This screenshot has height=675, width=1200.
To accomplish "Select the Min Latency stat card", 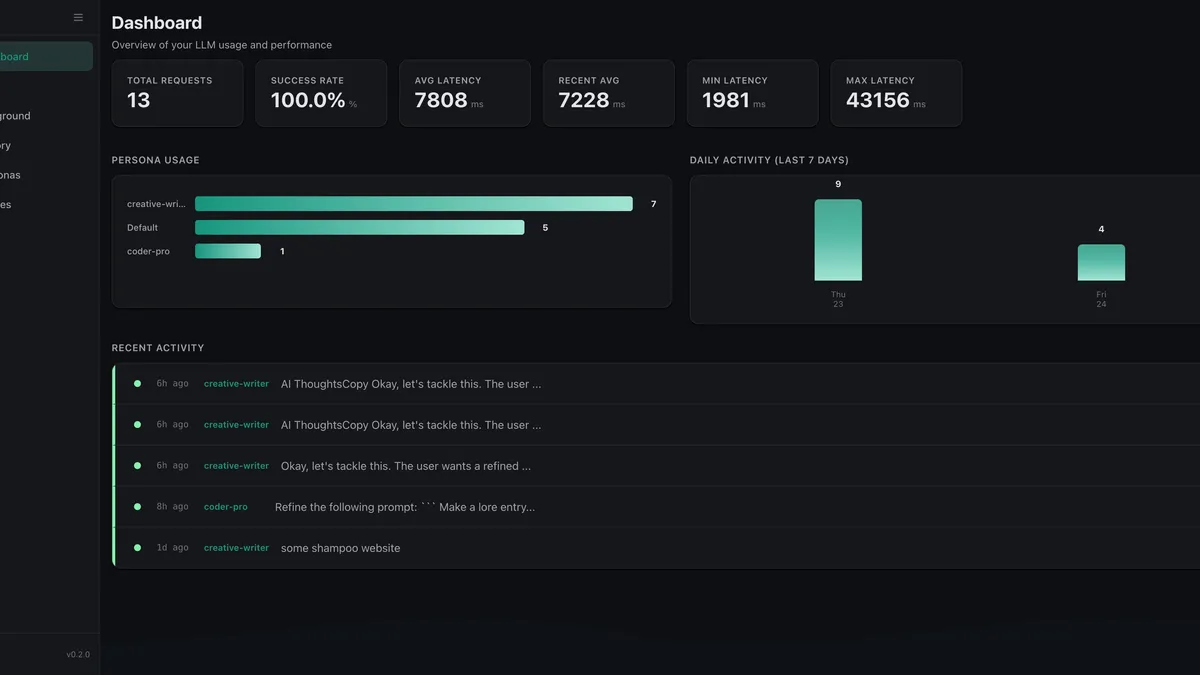I will [753, 93].
